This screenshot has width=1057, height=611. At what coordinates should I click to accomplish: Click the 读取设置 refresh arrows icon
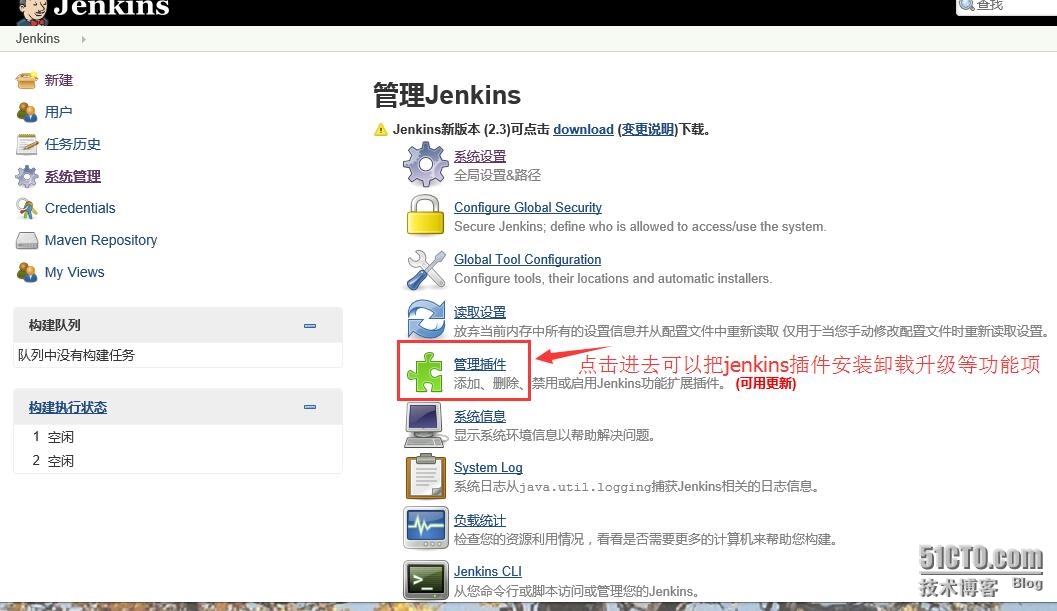click(x=425, y=320)
